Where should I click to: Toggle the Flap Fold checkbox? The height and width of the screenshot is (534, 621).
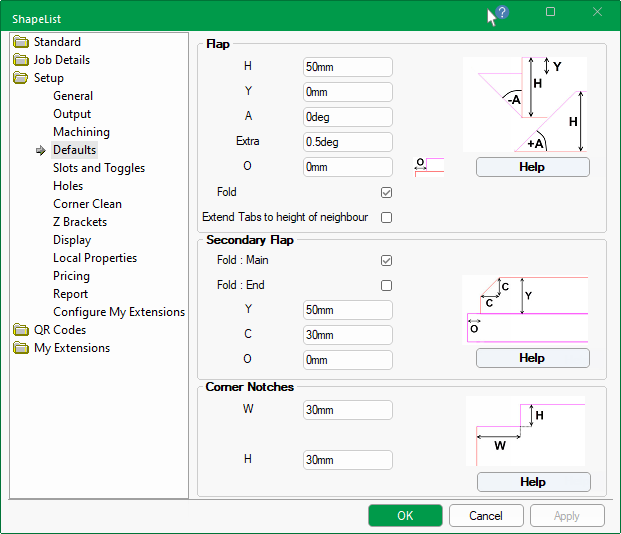(386, 192)
